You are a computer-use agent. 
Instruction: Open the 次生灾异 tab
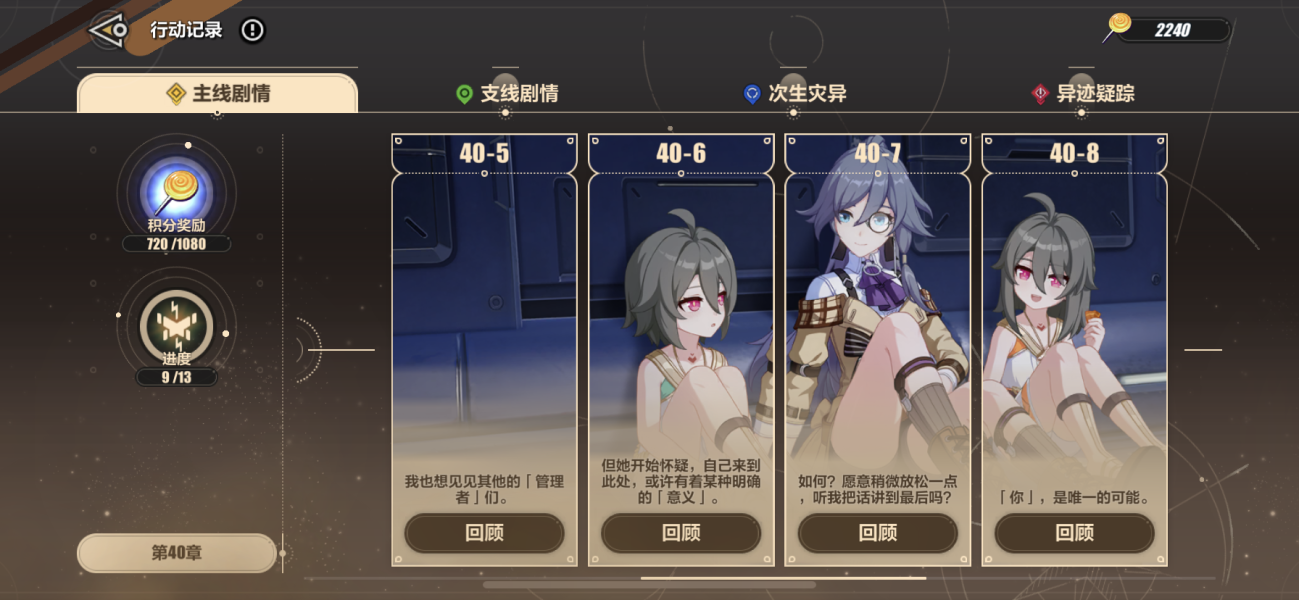[793, 93]
